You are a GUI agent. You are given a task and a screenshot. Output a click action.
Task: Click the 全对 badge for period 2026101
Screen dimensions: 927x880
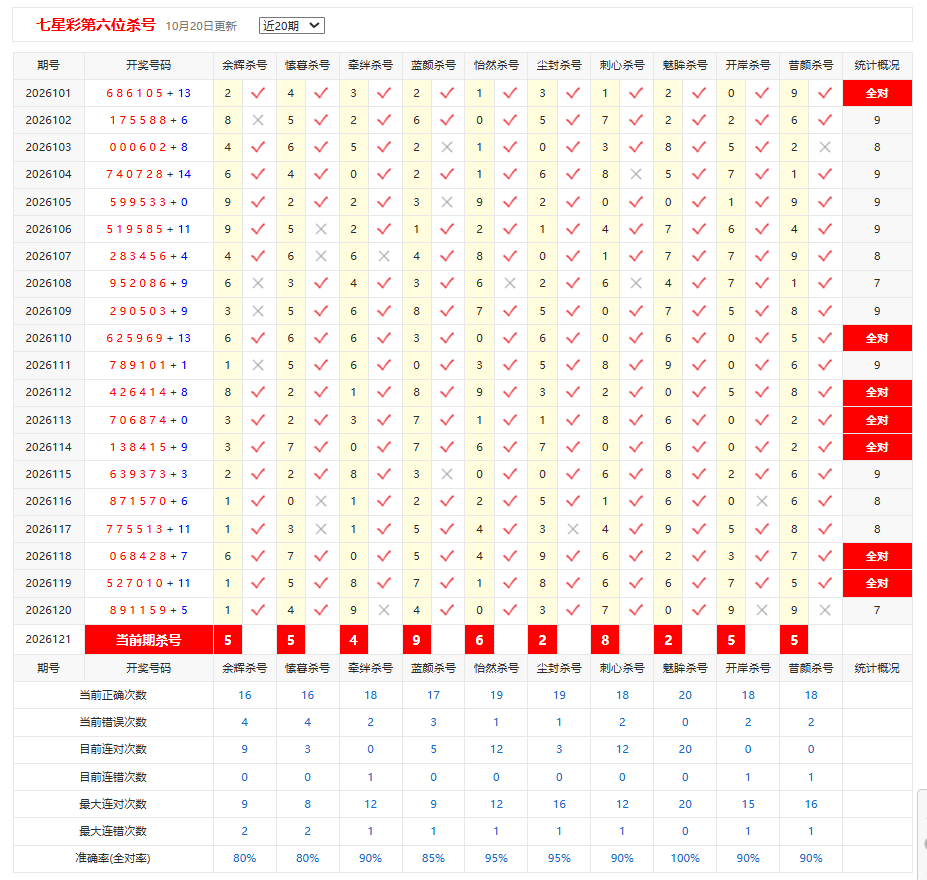pyautogui.click(x=877, y=93)
